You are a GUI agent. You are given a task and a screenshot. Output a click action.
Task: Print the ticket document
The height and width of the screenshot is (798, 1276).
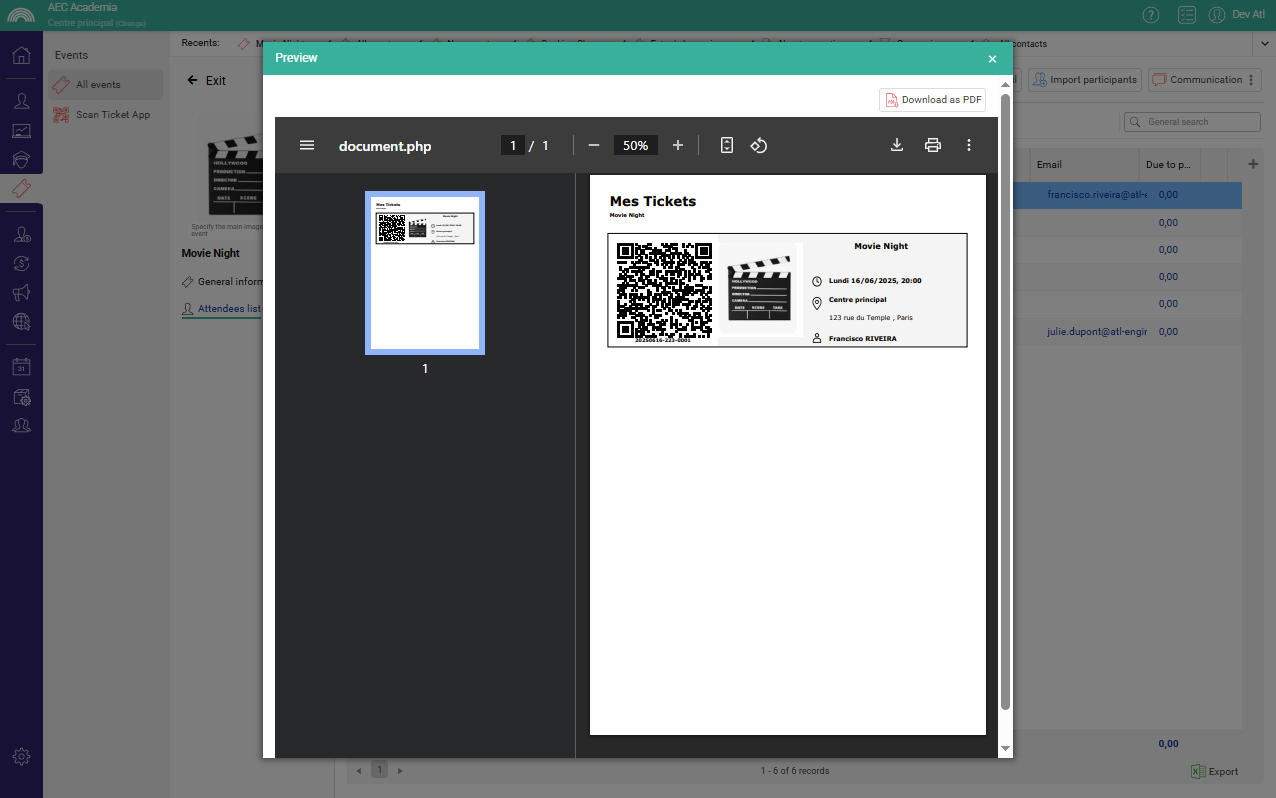(933, 145)
